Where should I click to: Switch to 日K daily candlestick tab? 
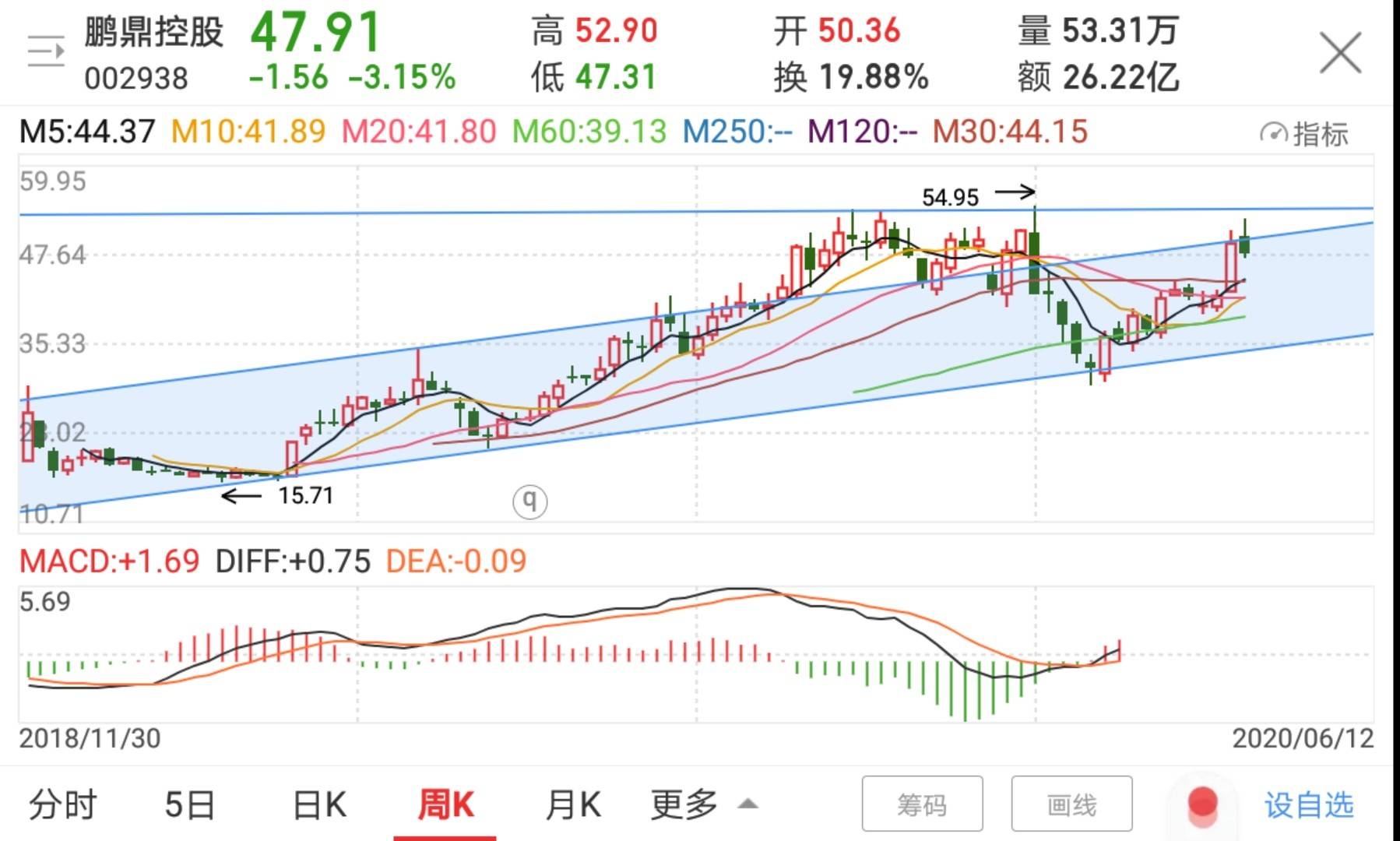(x=319, y=805)
